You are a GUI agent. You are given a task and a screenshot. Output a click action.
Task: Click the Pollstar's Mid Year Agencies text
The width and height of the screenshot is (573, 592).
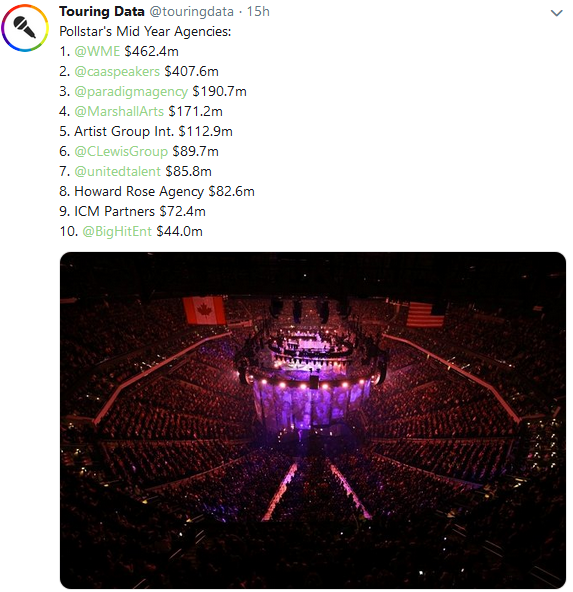coord(145,31)
